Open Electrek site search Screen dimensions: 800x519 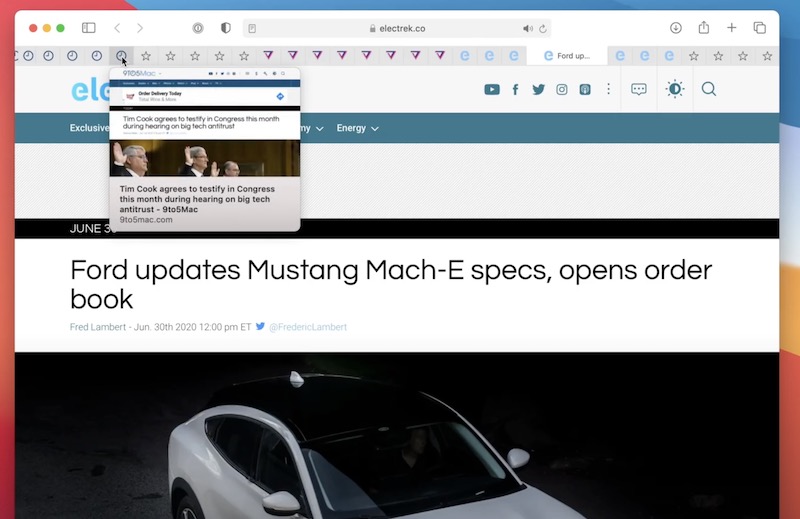[709, 89]
